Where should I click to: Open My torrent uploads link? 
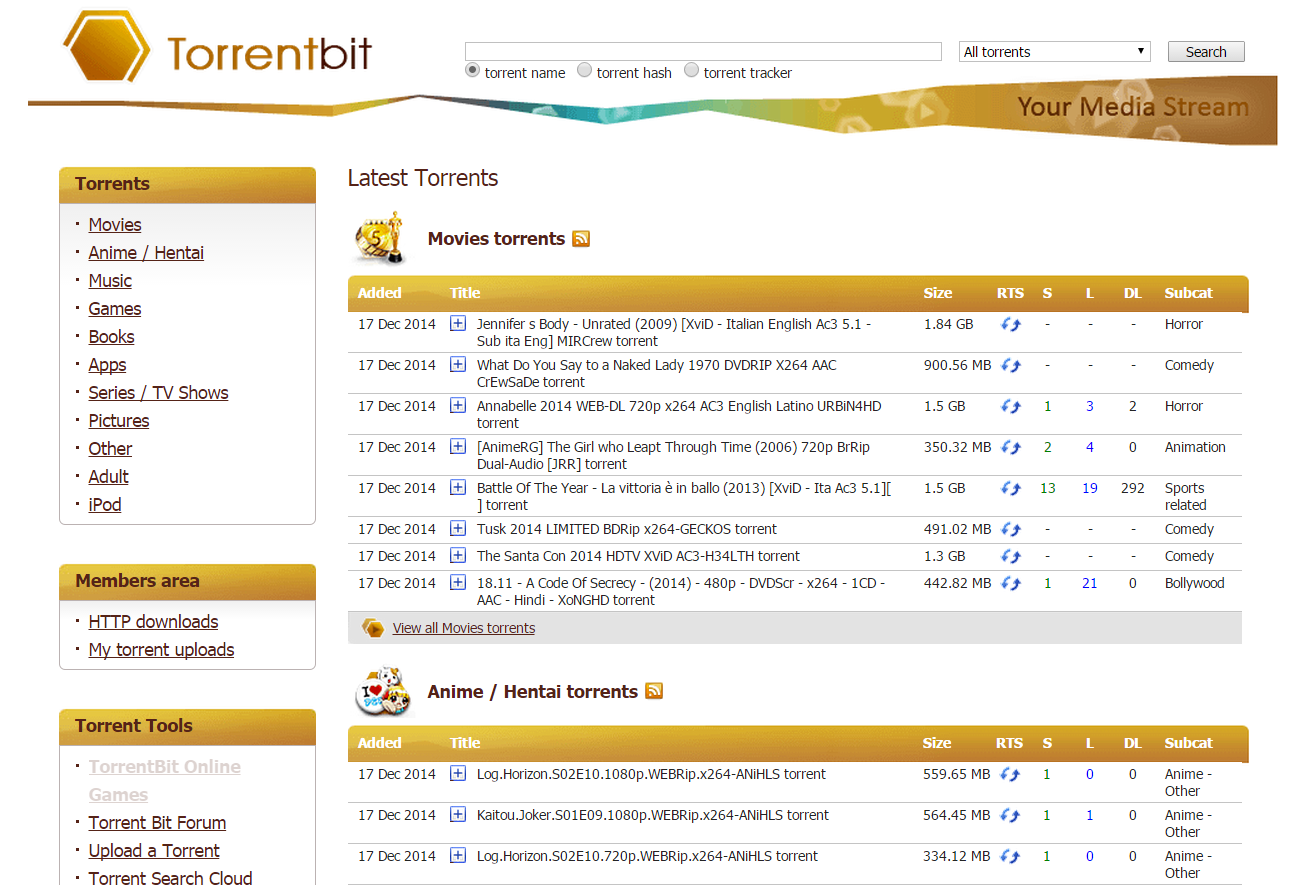161,650
